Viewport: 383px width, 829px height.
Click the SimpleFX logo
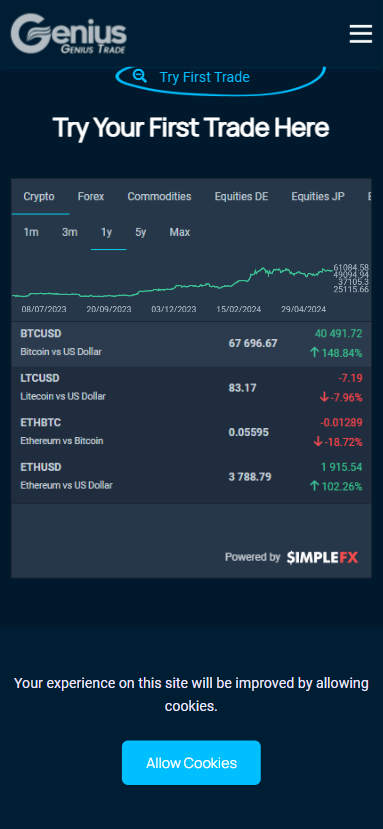pyautogui.click(x=322, y=557)
